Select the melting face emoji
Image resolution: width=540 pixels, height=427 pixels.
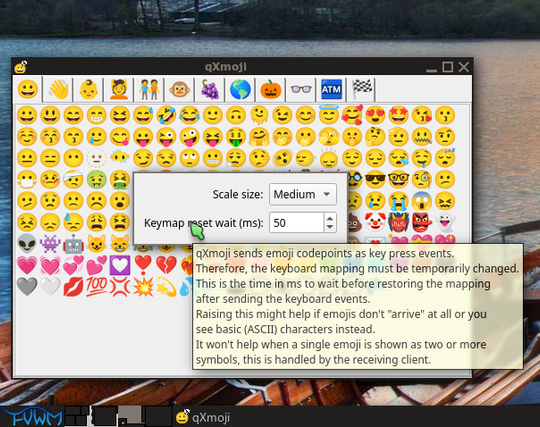pyautogui.click(x=259, y=115)
